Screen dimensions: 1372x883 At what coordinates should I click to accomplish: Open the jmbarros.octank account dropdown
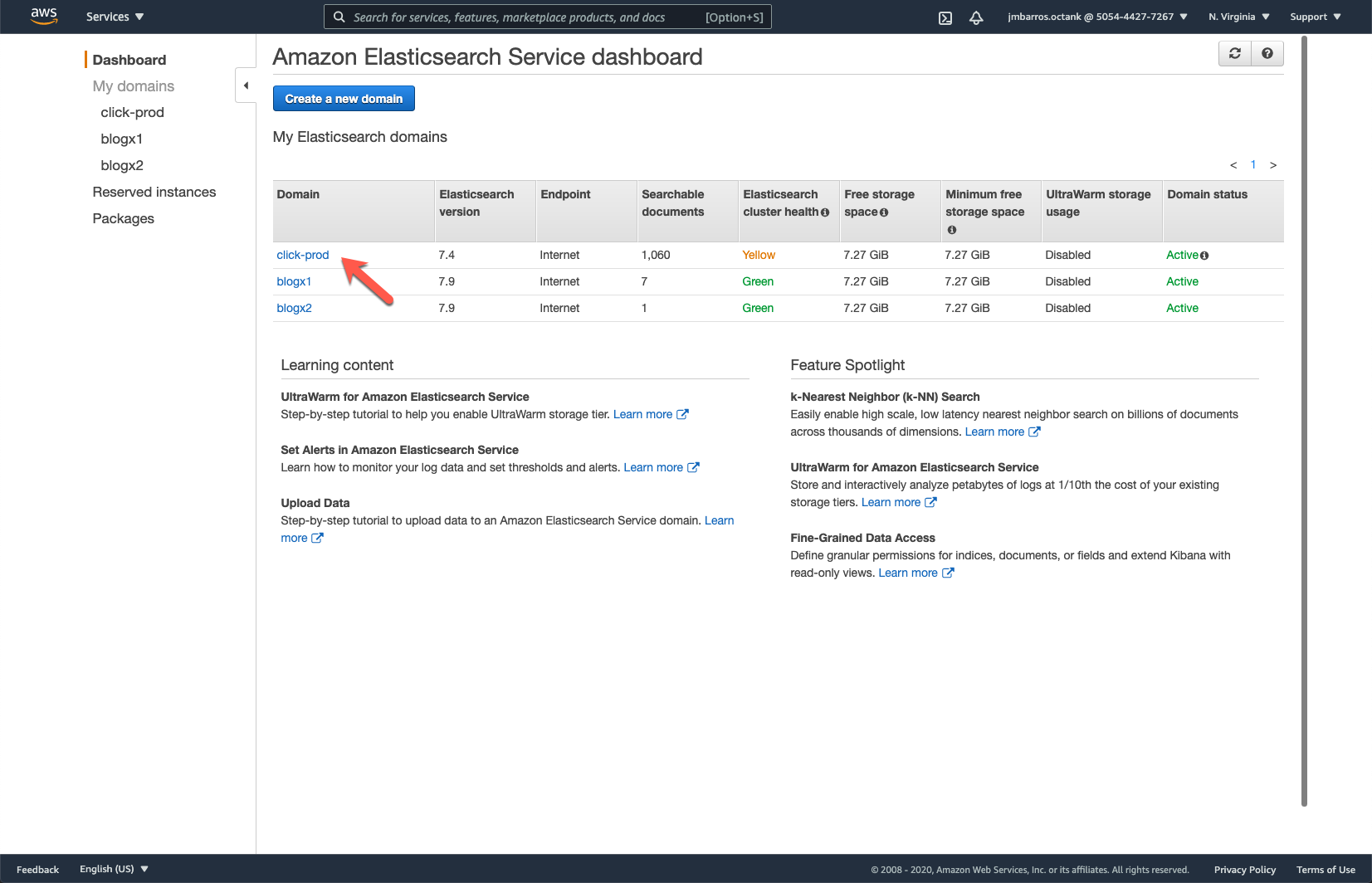tap(1097, 17)
